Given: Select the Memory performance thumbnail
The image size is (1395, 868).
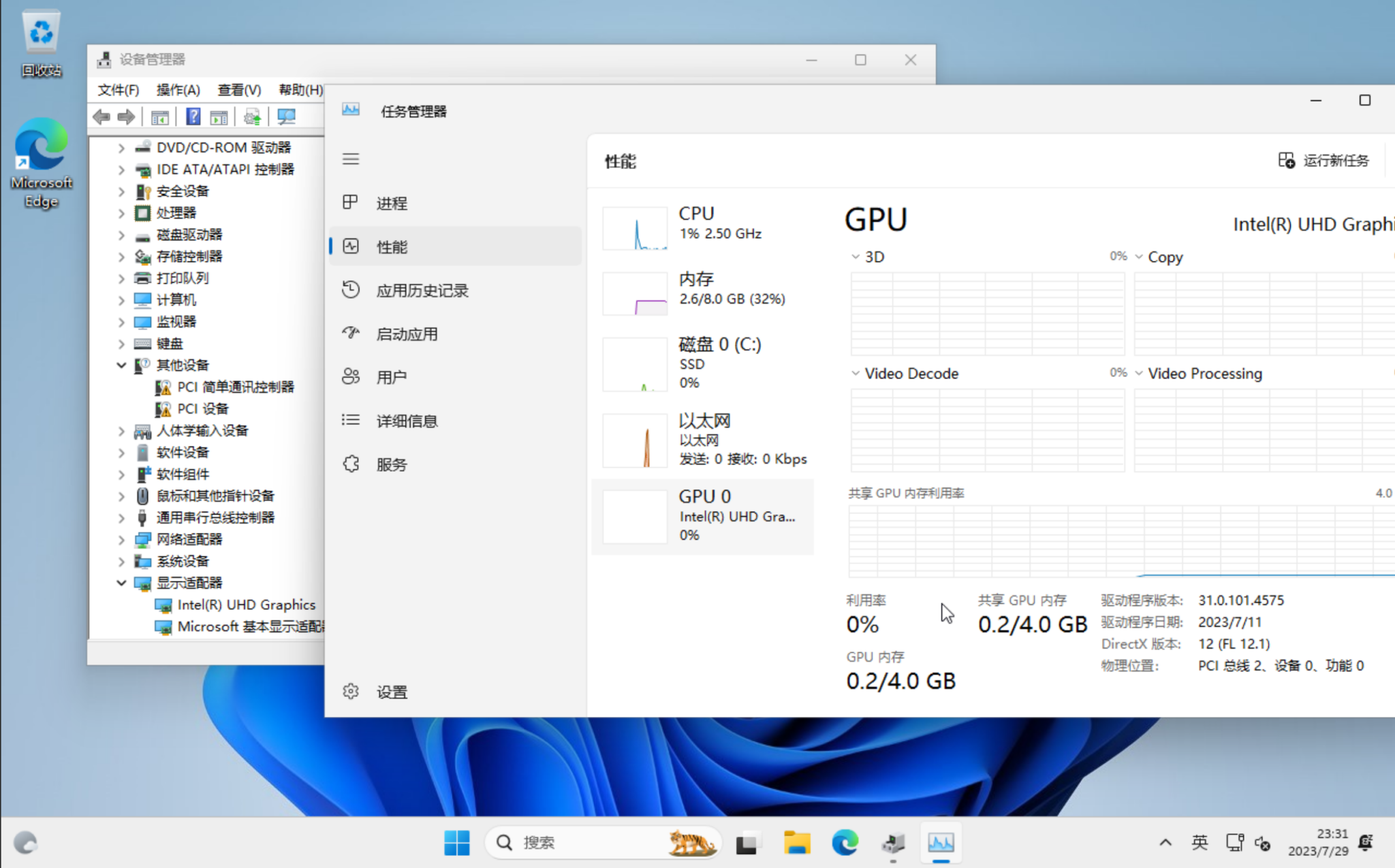Looking at the screenshot, I should coord(702,289).
